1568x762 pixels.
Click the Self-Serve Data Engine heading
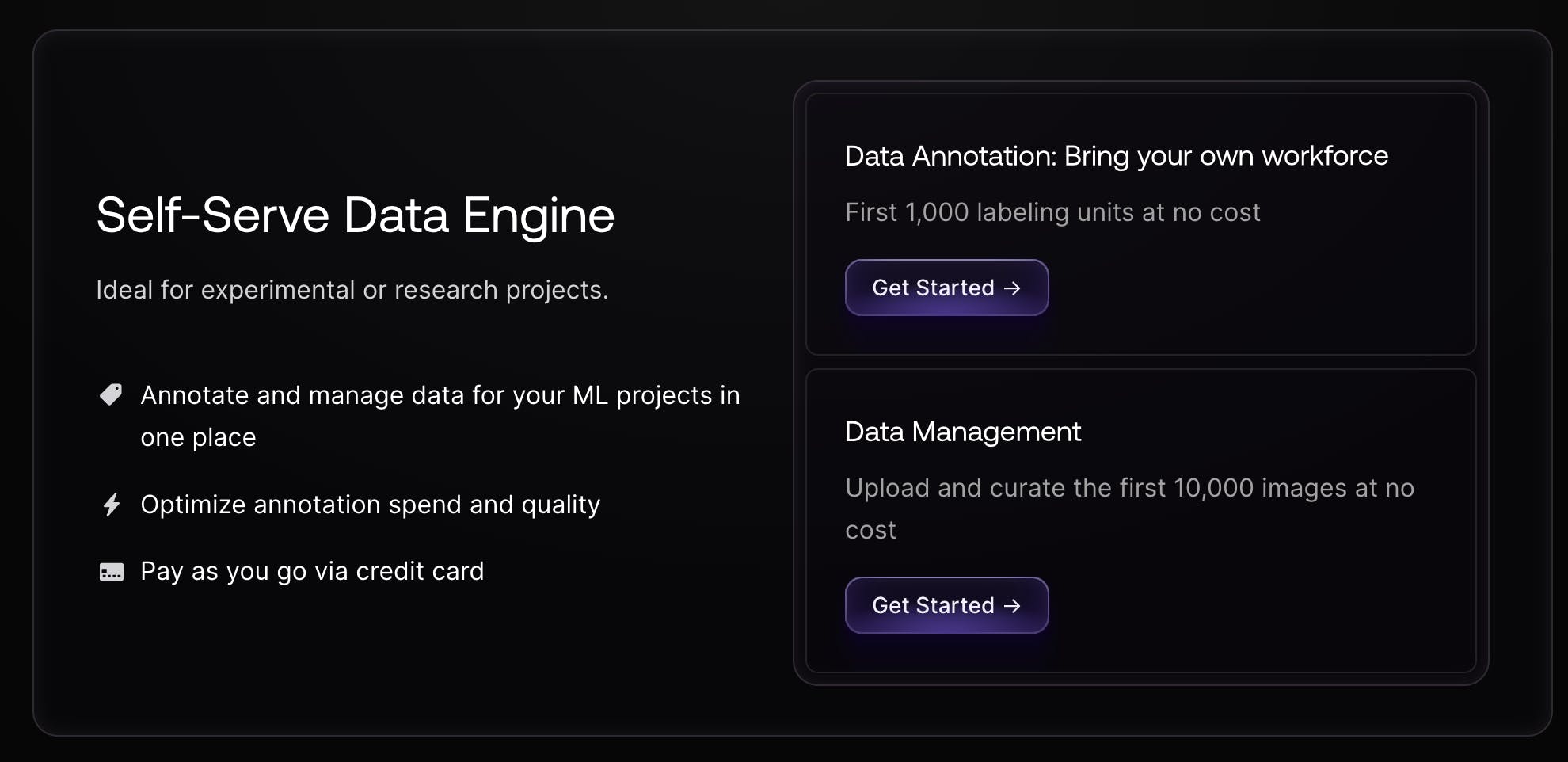(x=355, y=215)
